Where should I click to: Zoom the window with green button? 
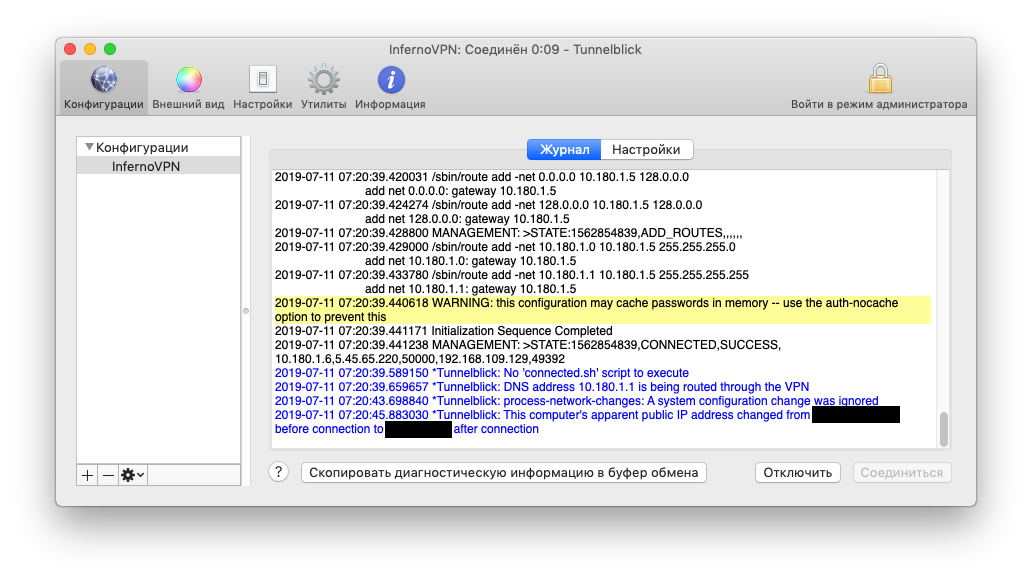[x=110, y=49]
